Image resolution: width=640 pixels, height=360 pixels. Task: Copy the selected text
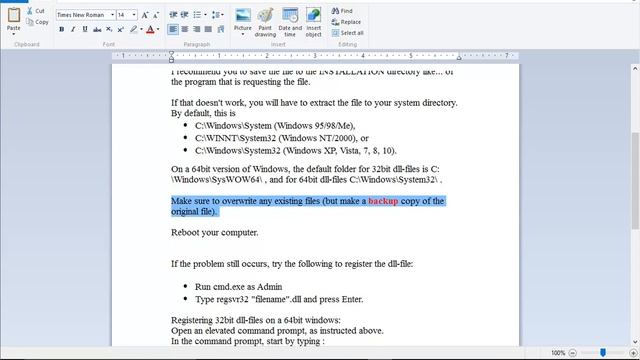click(38, 22)
